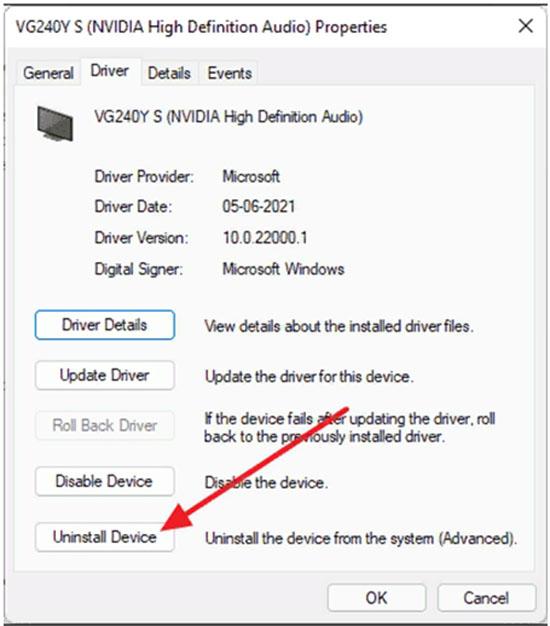Click the Driver Provider value Microsoft
Viewport: 550px width, 626px height.
click(251, 176)
